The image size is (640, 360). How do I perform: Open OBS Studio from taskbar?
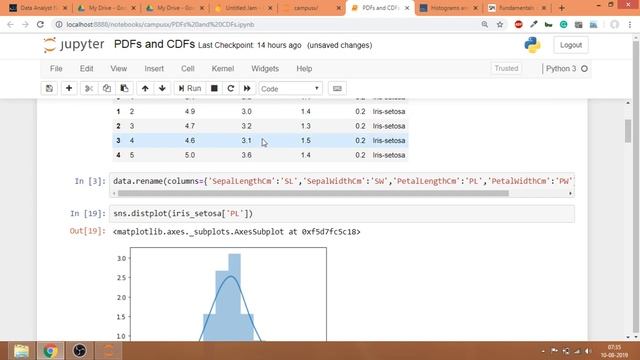[80, 351]
